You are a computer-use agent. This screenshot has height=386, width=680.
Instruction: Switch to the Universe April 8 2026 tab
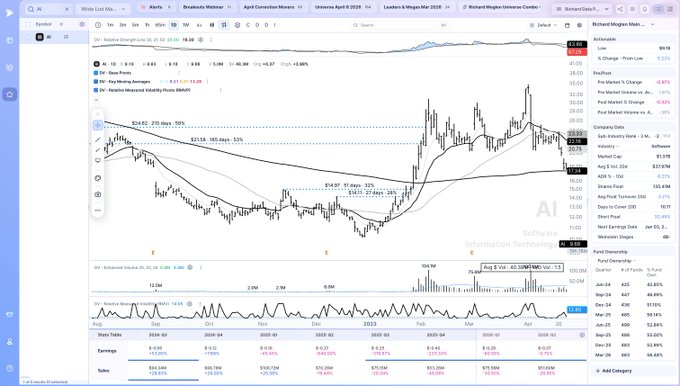click(x=343, y=7)
